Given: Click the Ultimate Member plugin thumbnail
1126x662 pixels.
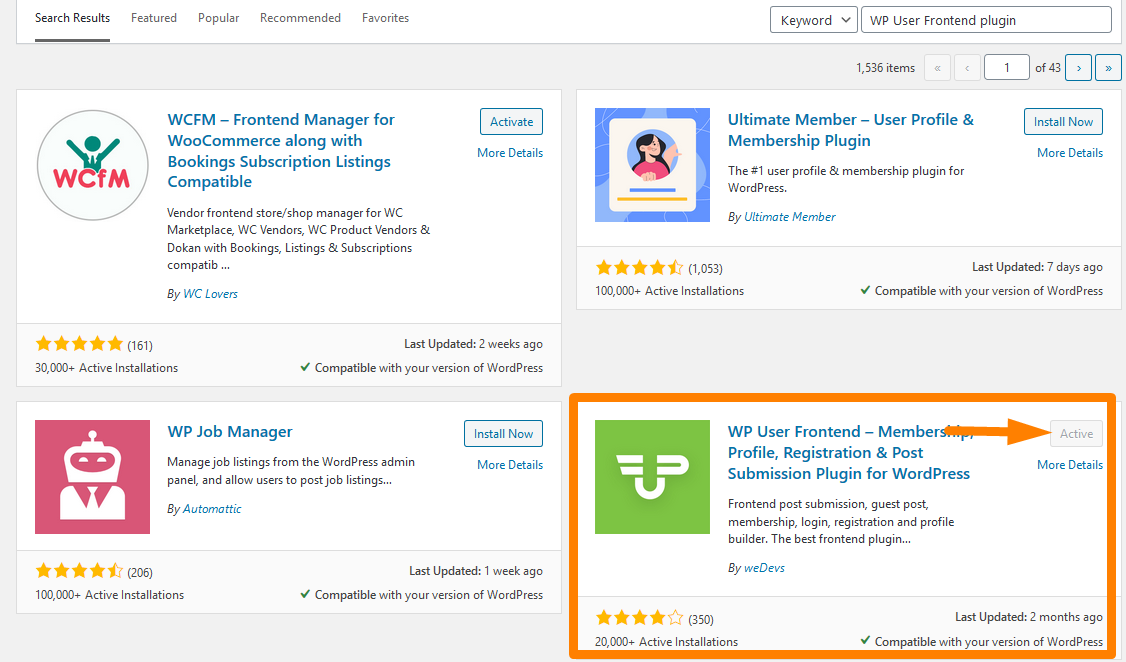Looking at the screenshot, I should 652,165.
